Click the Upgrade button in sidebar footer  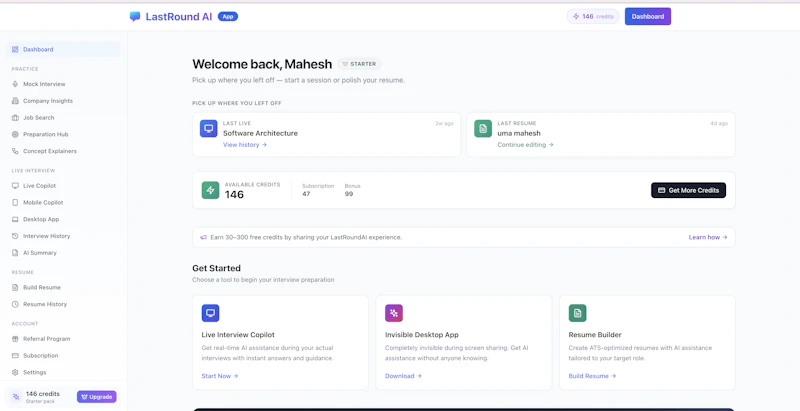(x=96, y=397)
